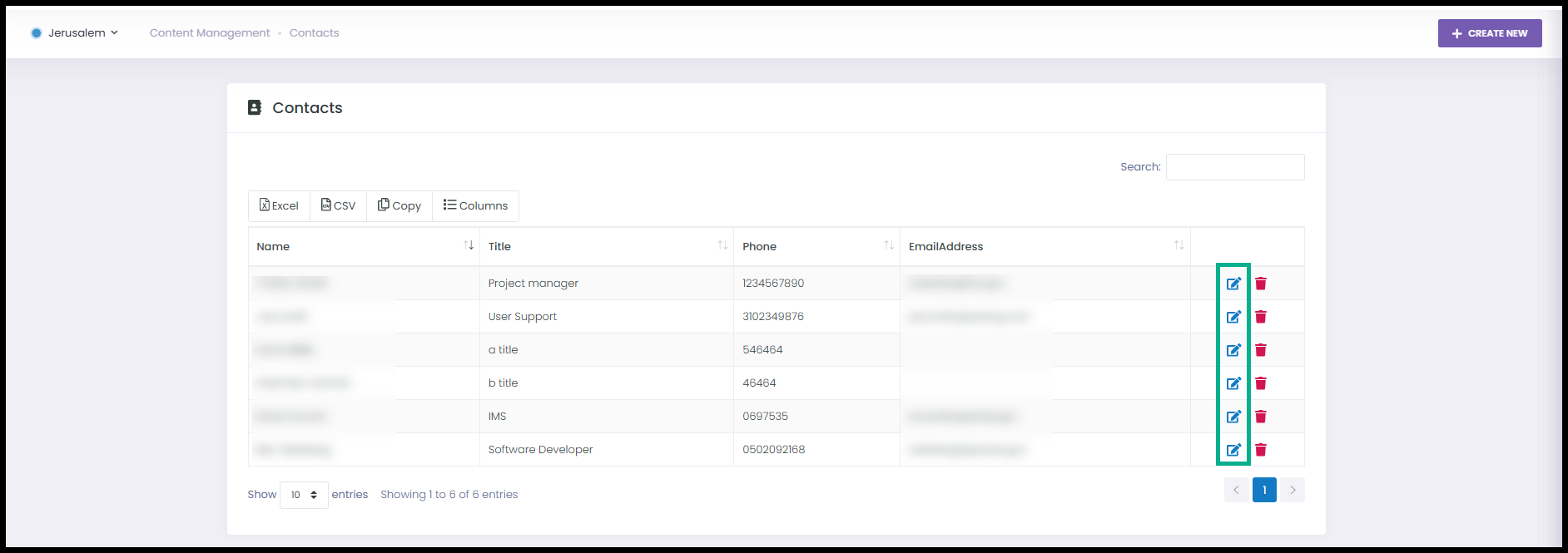This screenshot has width=1568, height=553.
Task: Edit the Software Developer contact row
Action: 1233,450
